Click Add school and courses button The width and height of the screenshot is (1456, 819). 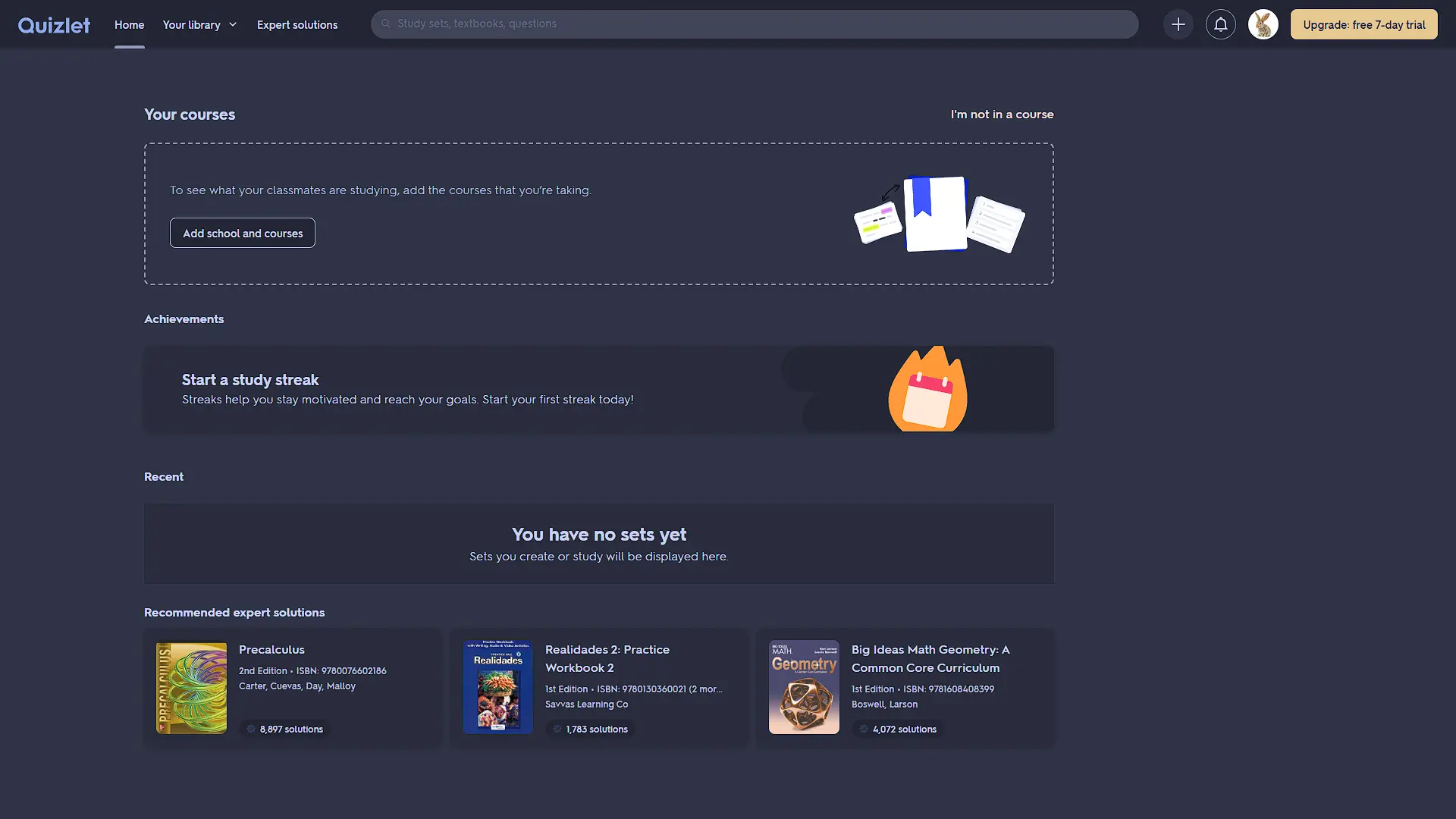[x=243, y=233]
